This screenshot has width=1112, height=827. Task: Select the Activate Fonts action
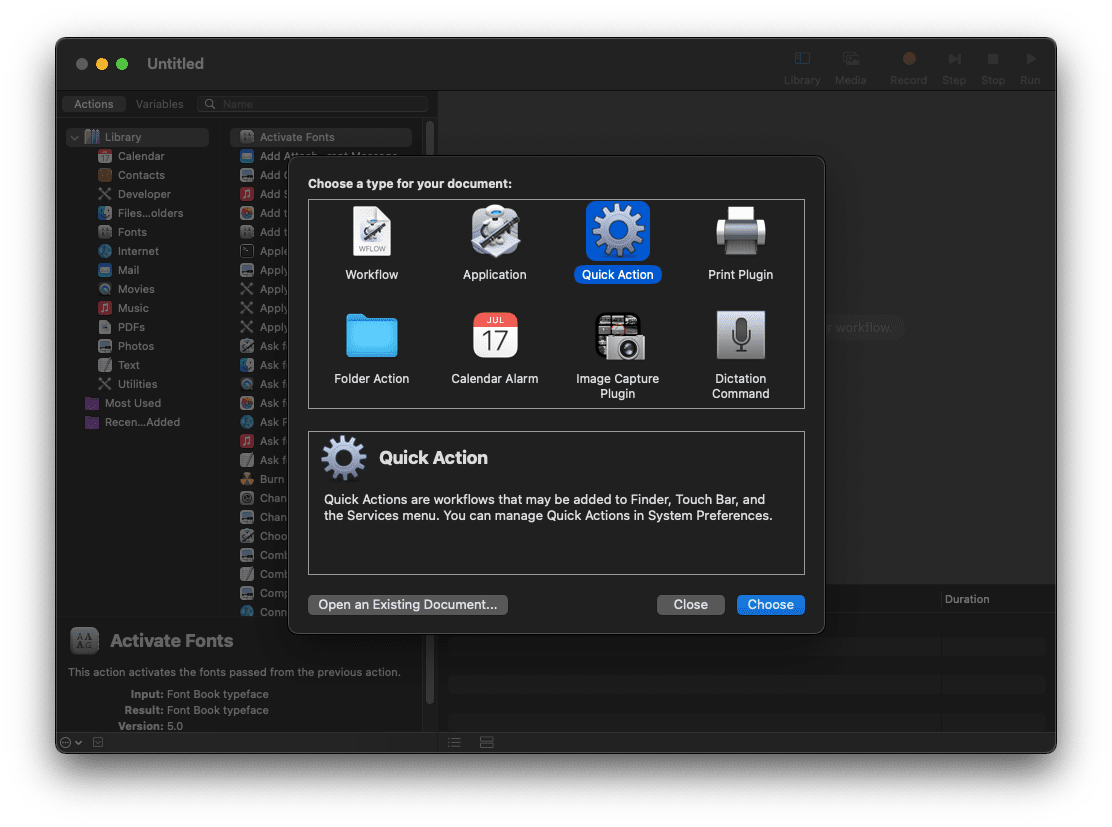pos(321,137)
